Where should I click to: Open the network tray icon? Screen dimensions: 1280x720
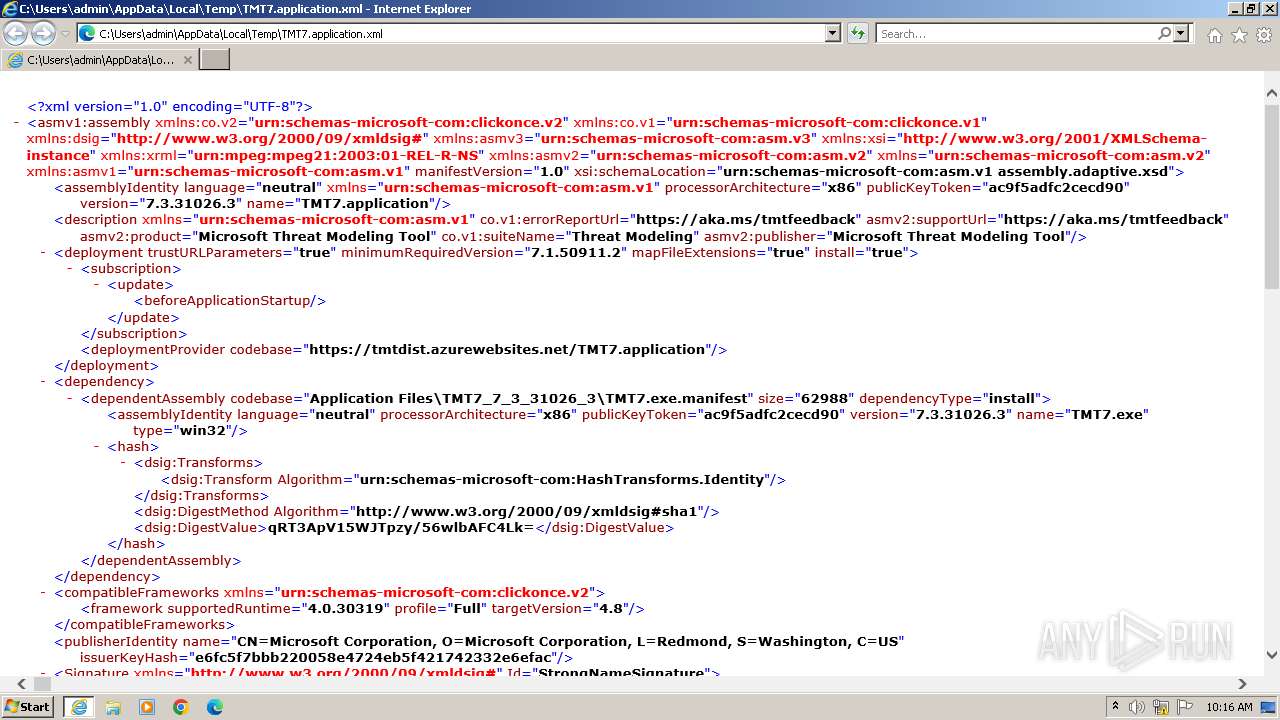[x=1161, y=707]
